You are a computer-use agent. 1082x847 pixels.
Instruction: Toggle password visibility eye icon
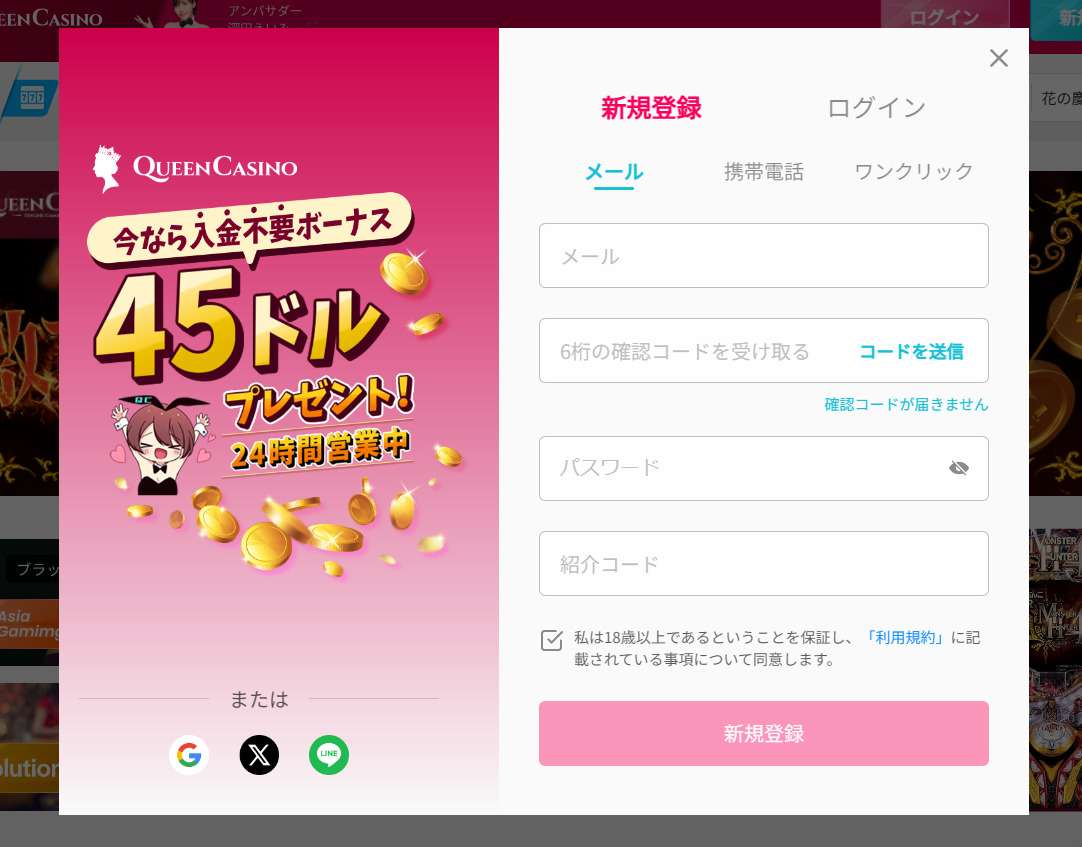958,469
